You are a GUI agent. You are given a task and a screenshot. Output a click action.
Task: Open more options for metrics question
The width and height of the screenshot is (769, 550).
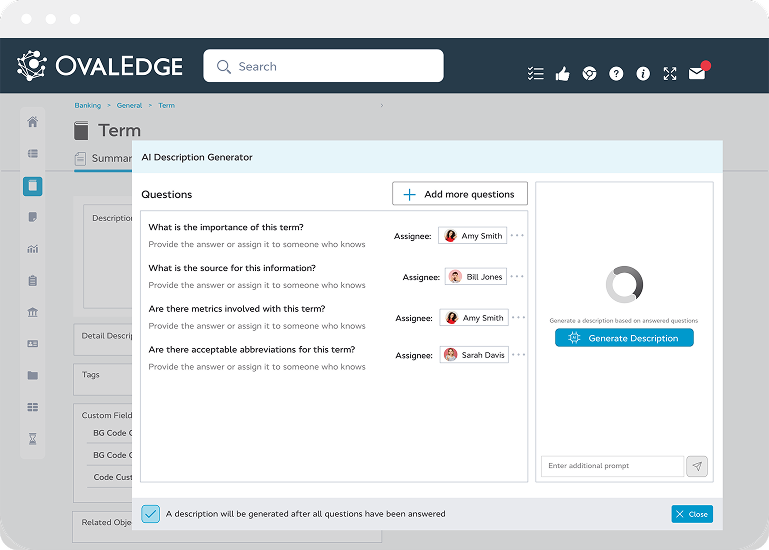[x=518, y=317]
